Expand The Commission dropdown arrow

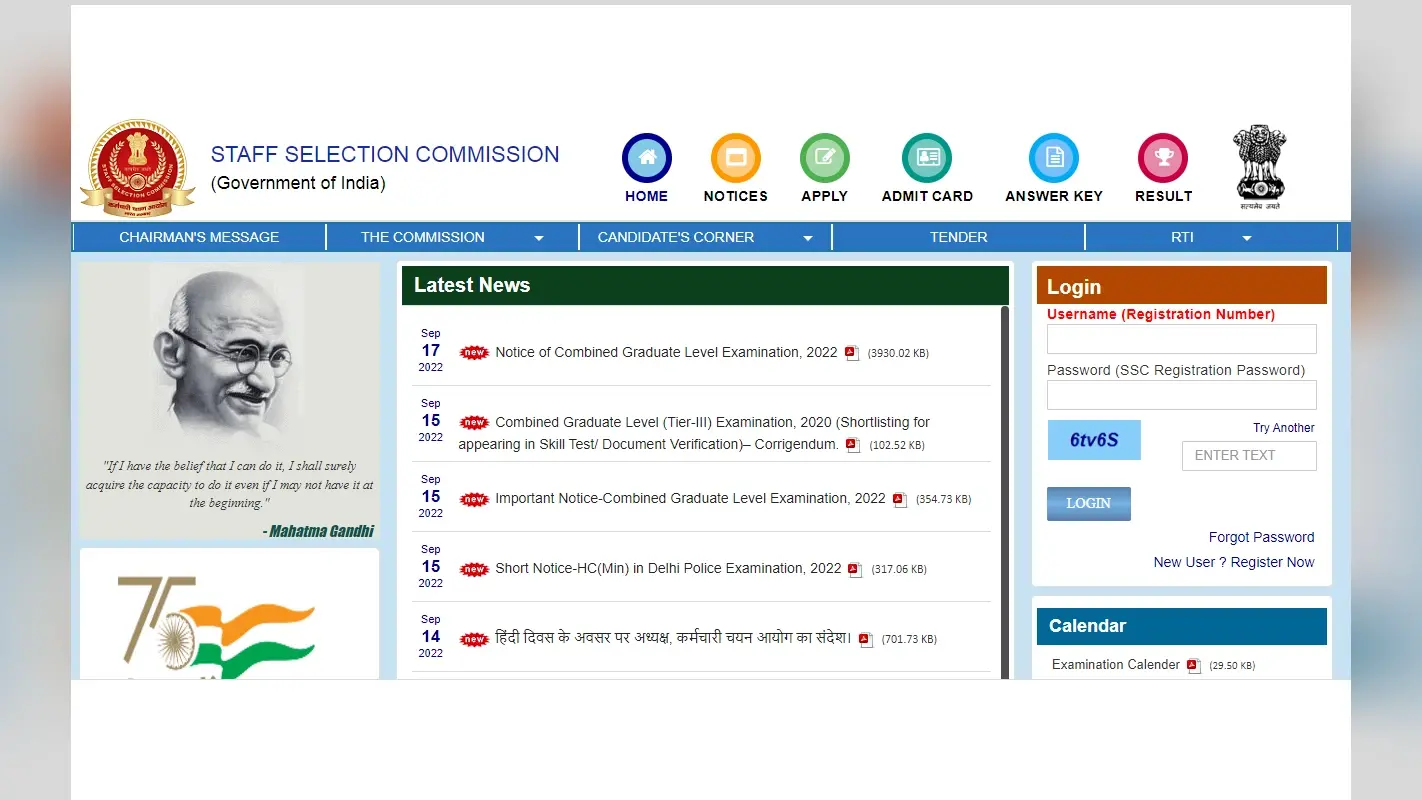tap(539, 238)
